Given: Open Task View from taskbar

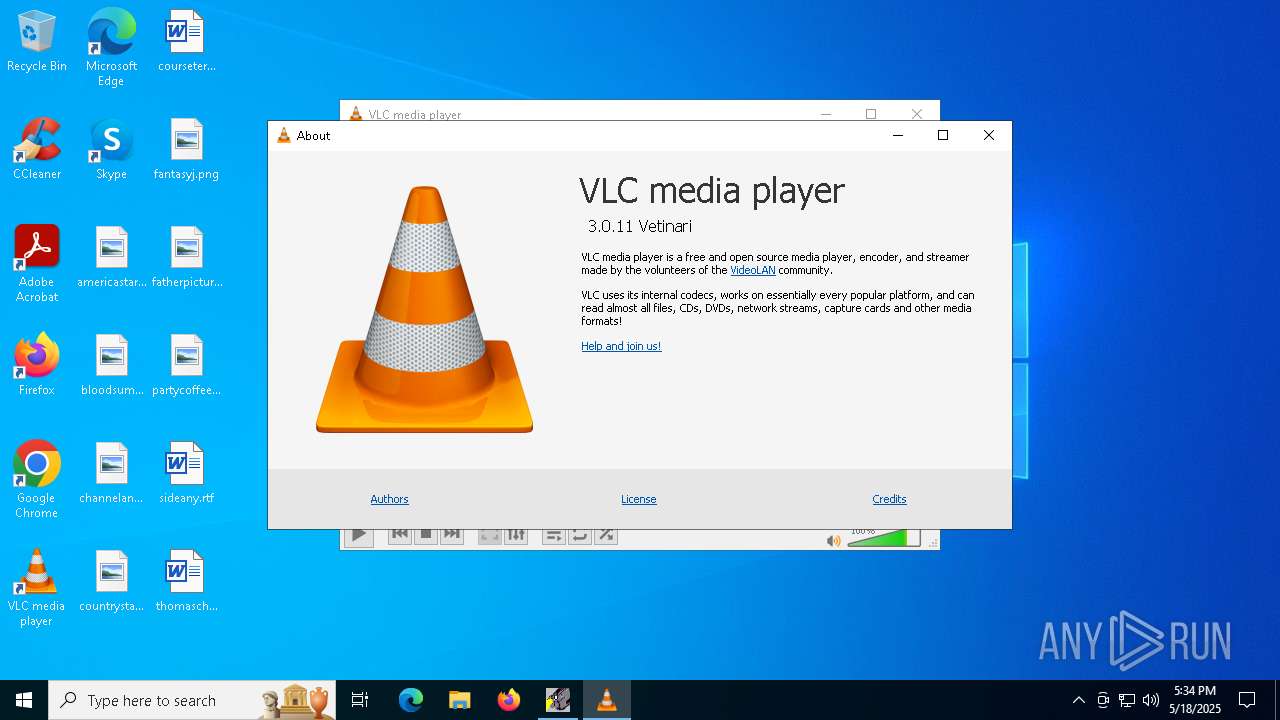Looking at the screenshot, I should tap(360, 700).
